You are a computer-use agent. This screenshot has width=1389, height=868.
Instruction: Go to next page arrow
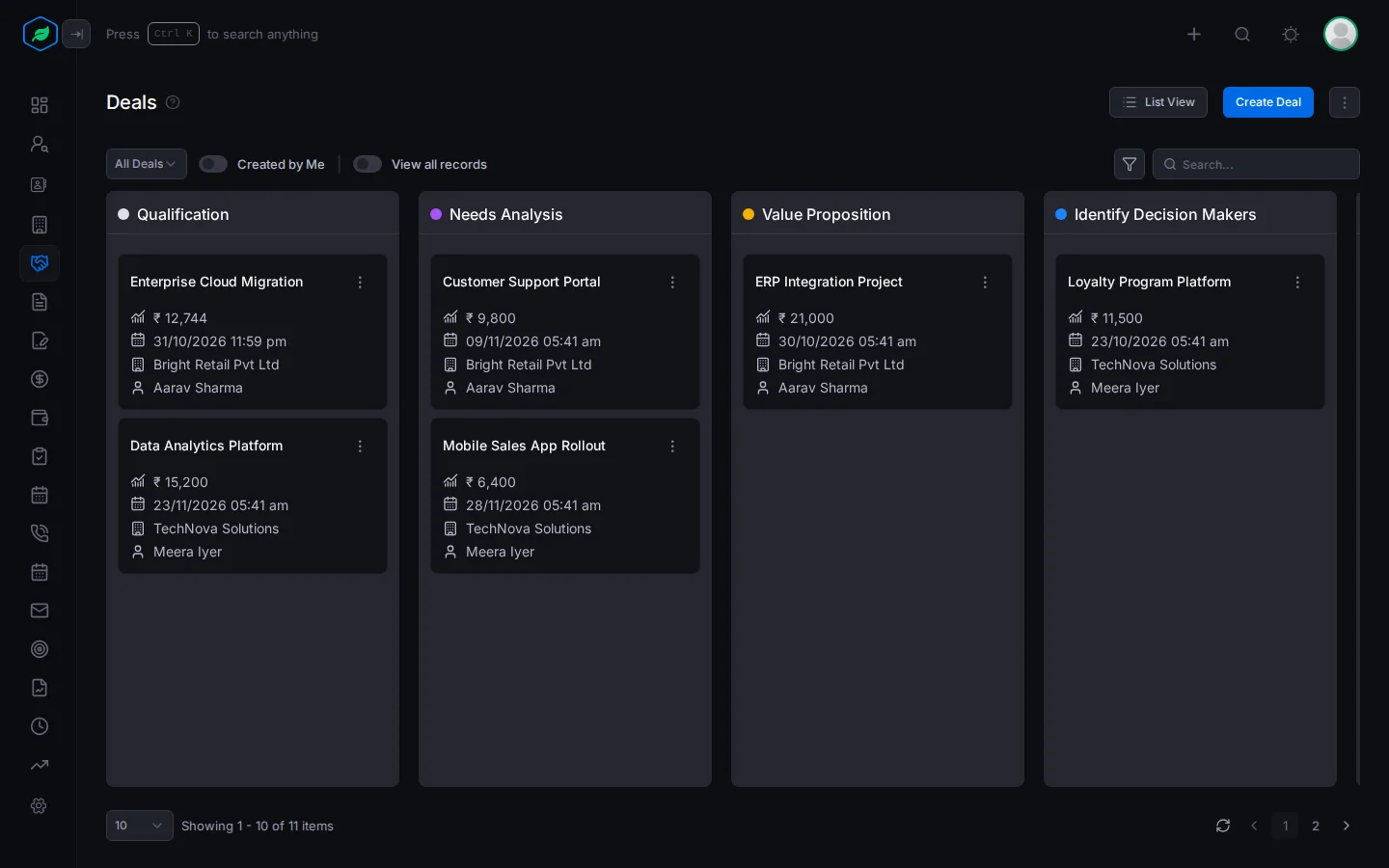(1347, 826)
